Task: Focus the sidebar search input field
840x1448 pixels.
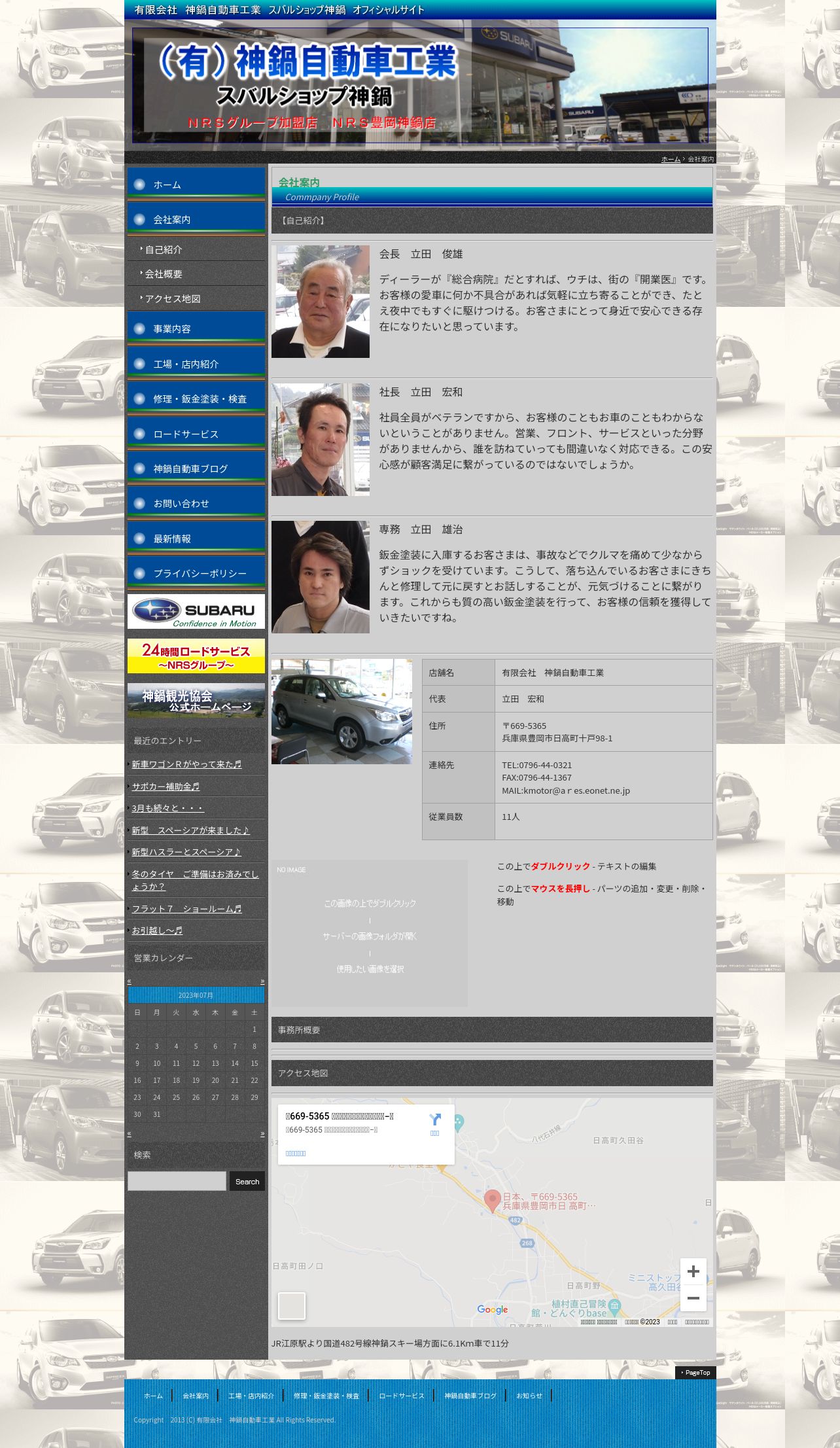Action: pos(177,1181)
